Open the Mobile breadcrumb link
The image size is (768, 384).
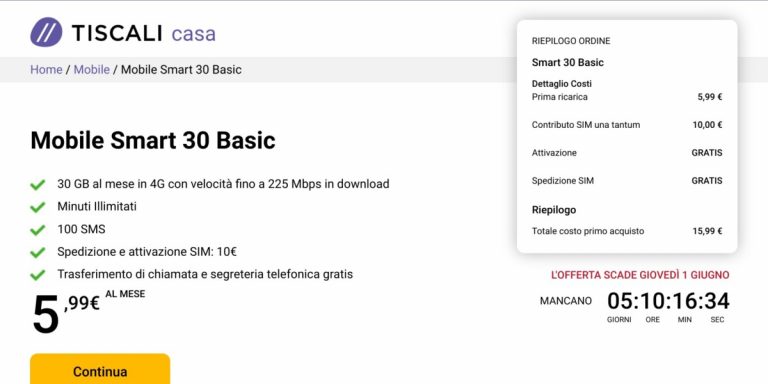click(92, 70)
